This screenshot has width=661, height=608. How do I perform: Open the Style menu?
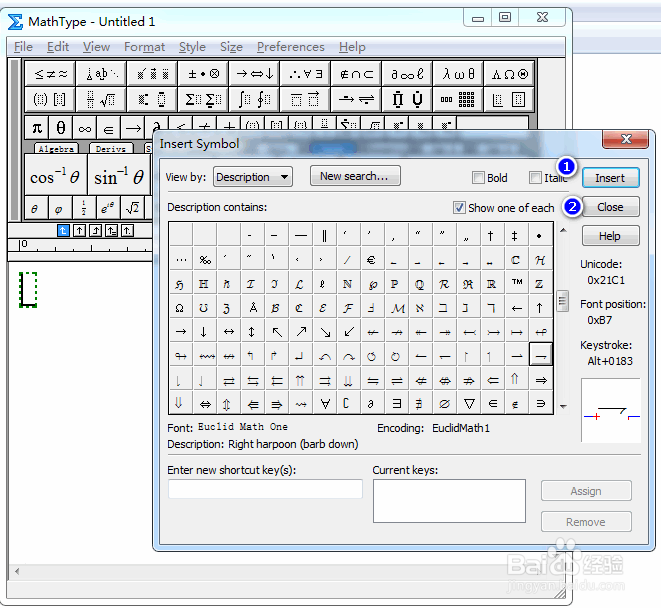[192, 47]
